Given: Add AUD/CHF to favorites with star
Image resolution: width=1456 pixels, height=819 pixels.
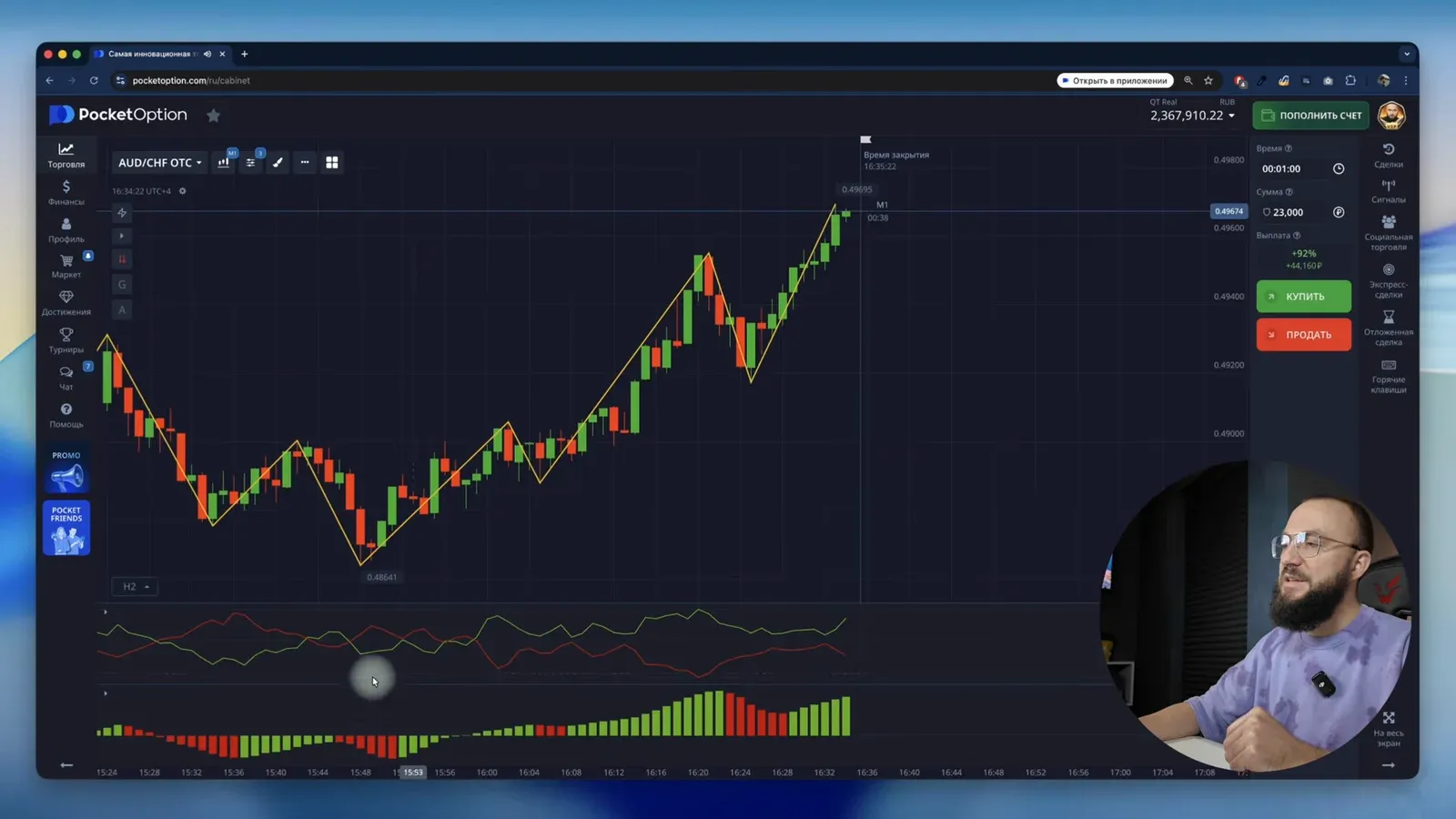Looking at the screenshot, I should point(213,116).
